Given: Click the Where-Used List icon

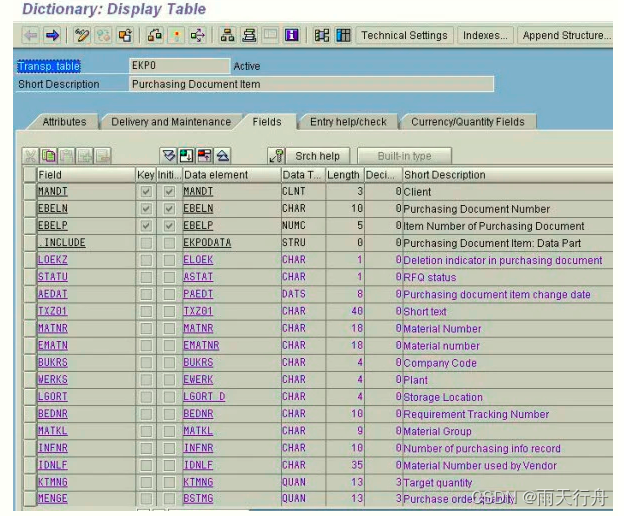Looking at the screenshot, I should click(x=198, y=35).
